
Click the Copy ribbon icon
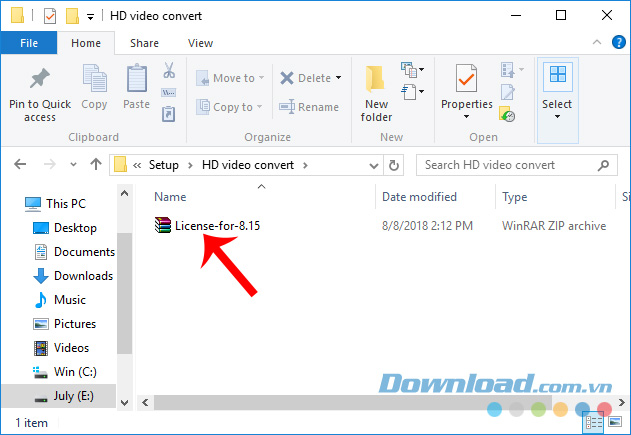coord(95,78)
